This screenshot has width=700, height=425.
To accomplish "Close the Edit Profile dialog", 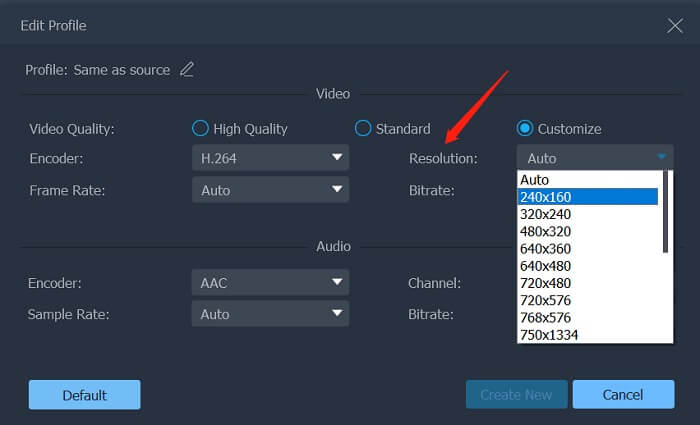I will pos(675,25).
